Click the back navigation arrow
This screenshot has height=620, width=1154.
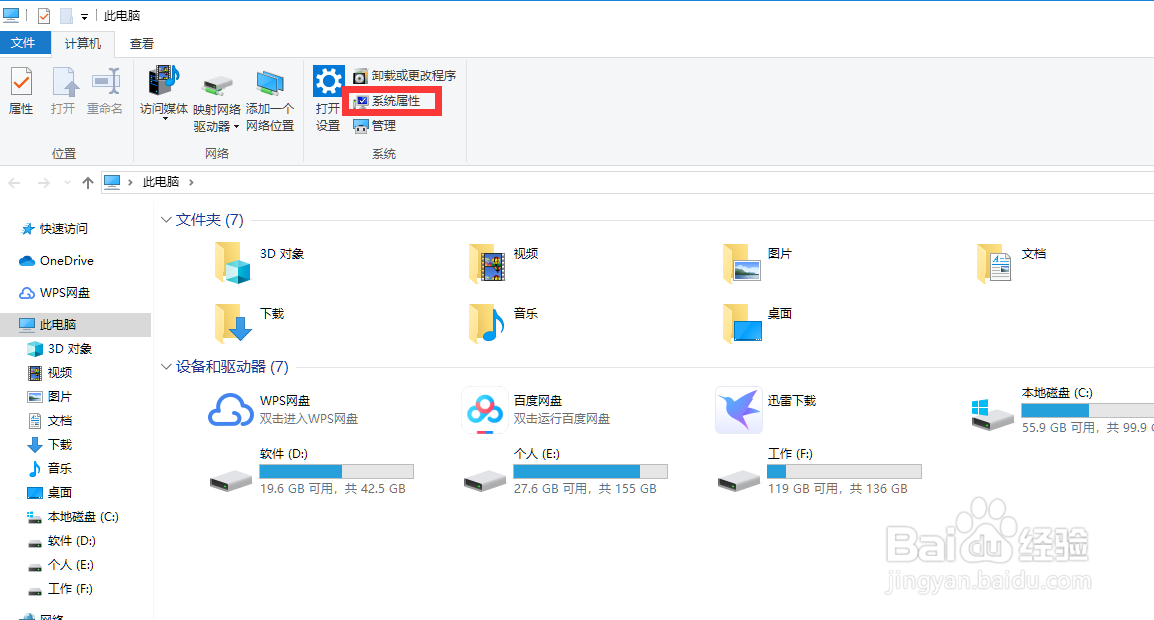[x=14, y=181]
